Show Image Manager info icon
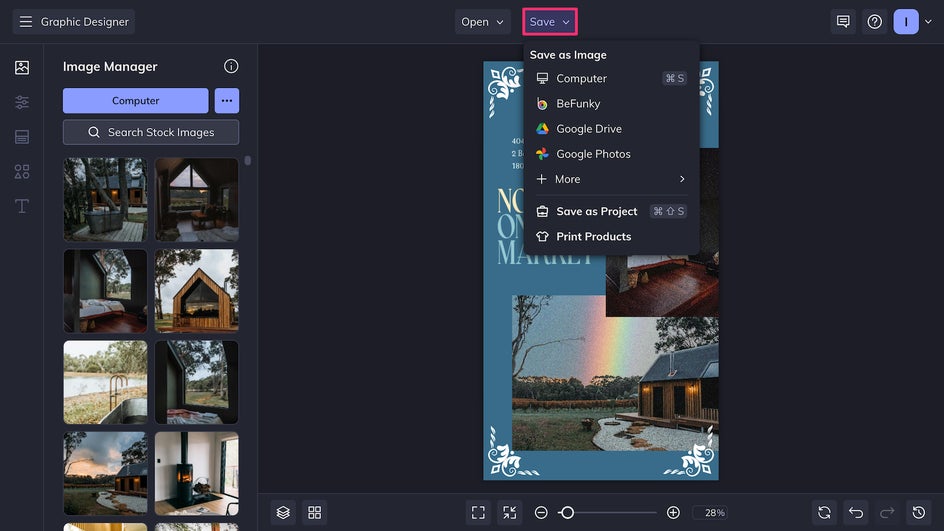This screenshot has height=531, width=944. tap(231, 66)
